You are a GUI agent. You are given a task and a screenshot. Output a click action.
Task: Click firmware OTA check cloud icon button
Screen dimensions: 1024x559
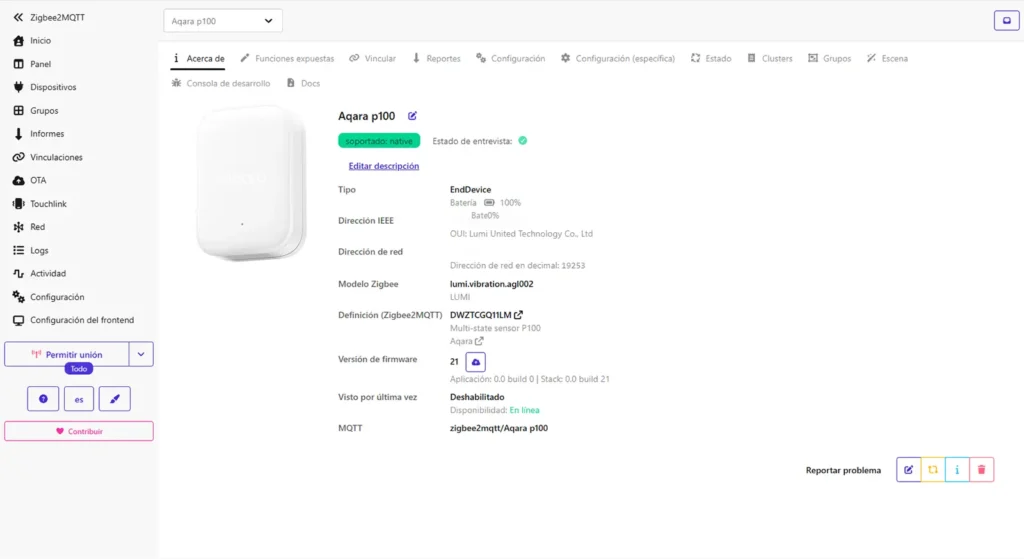[x=475, y=362]
